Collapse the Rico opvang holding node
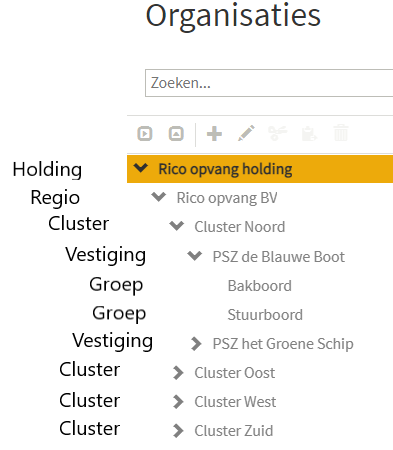This screenshot has width=393, height=450. pos(141,168)
